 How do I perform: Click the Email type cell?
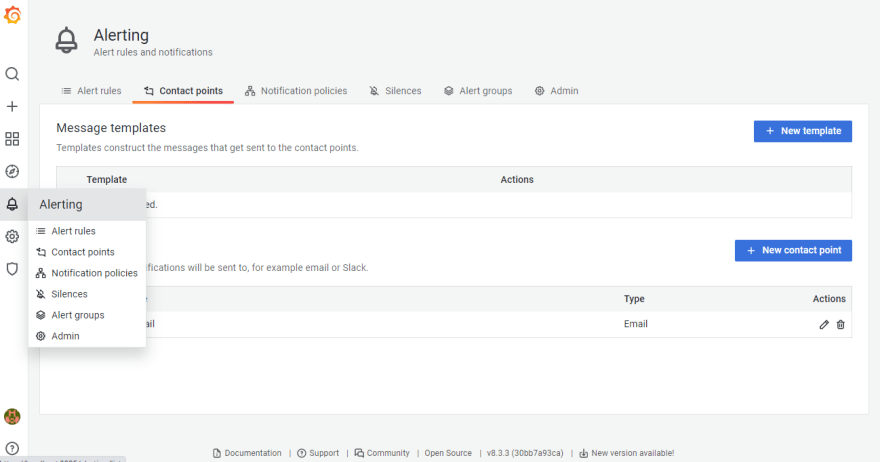(635, 324)
